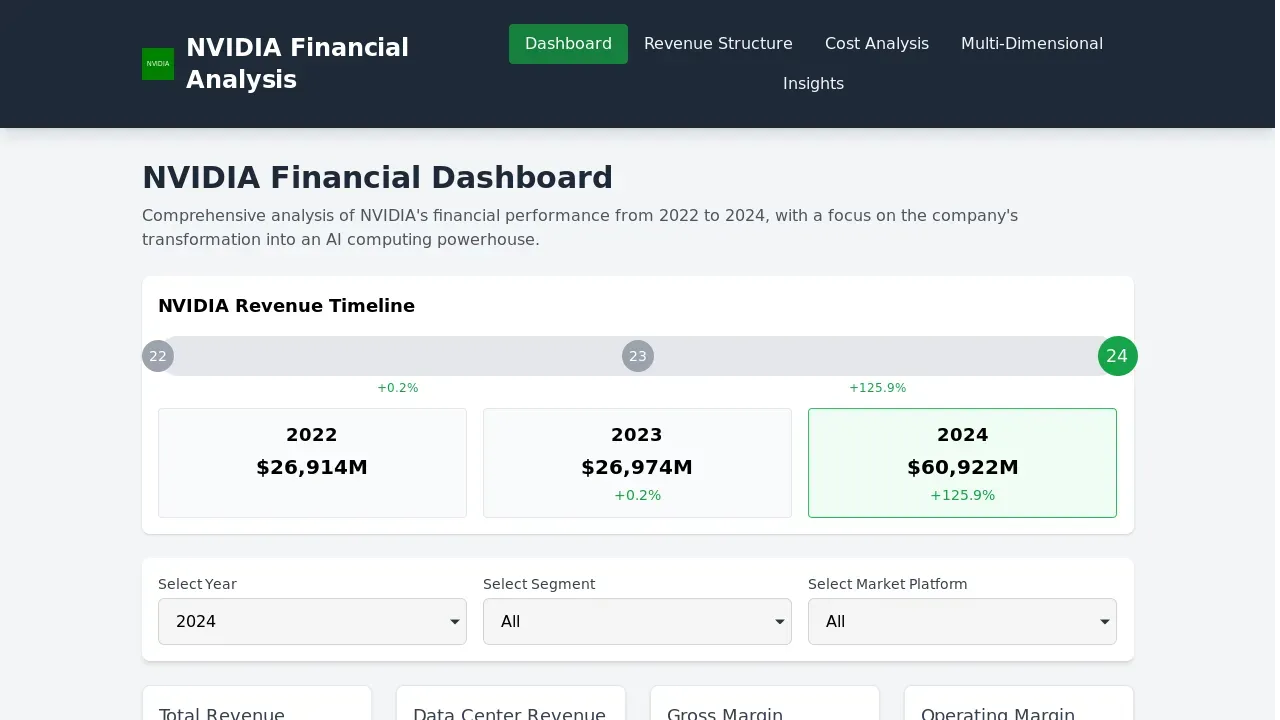Open Multi-Dimensional Insights
Viewport: 1280px width, 720px height.
click(1031, 43)
